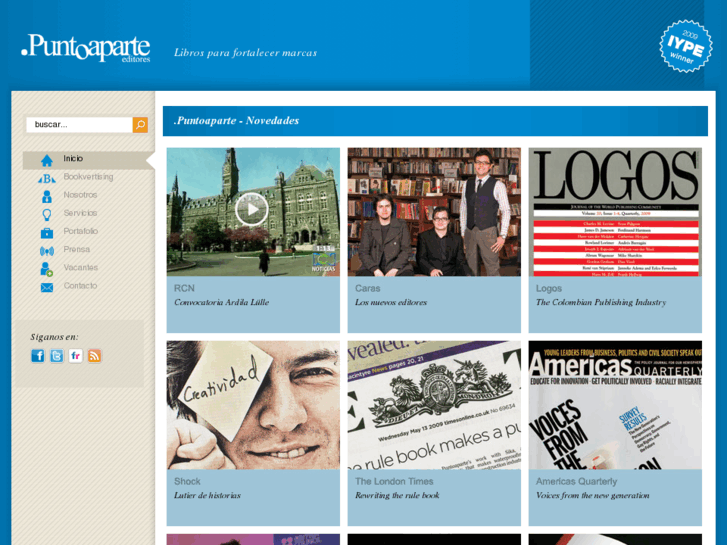Click The London Times title link
This screenshot has width=727, height=545.
point(394,481)
